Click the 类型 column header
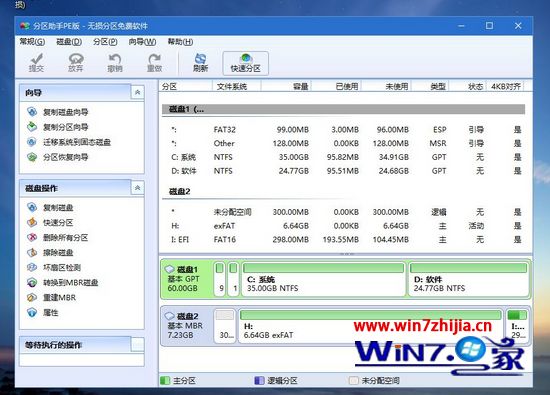550x395 pixels. (430, 86)
